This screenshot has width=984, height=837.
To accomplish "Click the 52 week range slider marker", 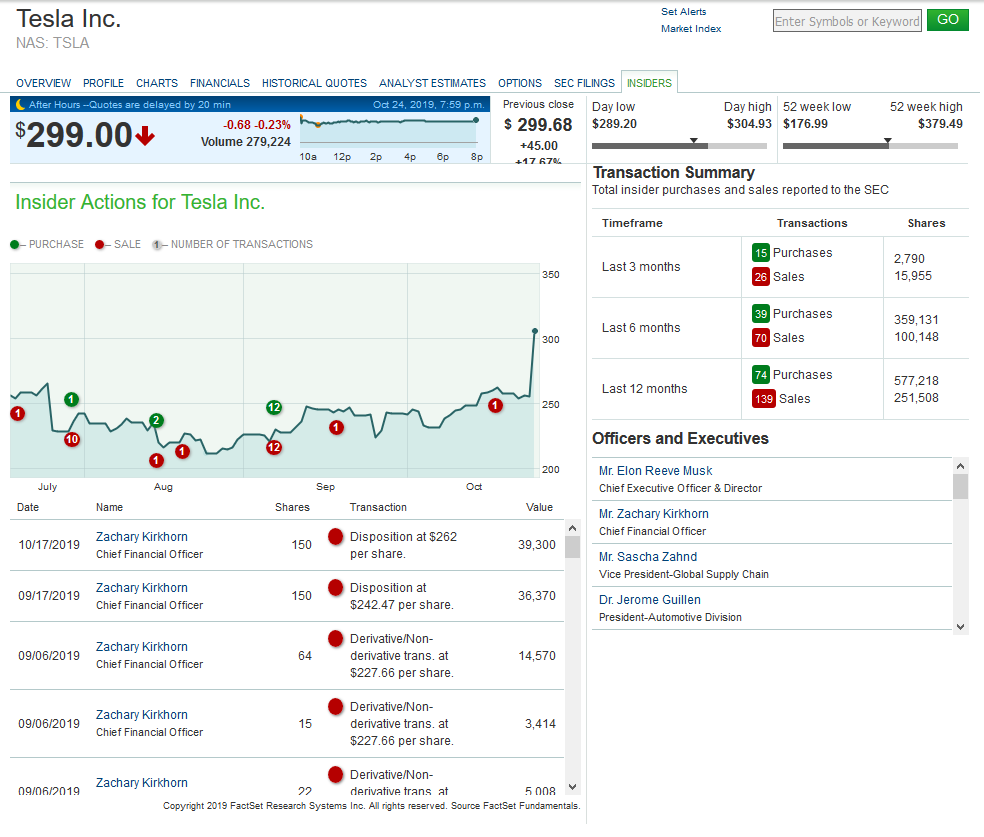I will pos(887,141).
